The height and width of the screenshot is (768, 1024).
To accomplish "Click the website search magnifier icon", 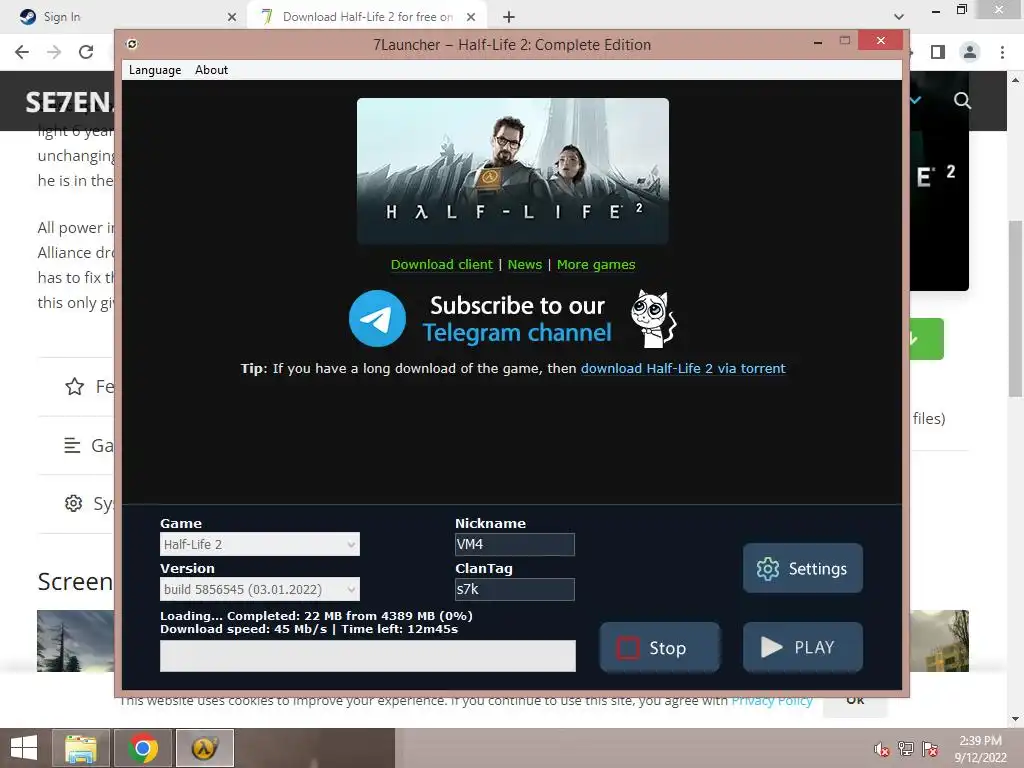I will click(x=962, y=101).
